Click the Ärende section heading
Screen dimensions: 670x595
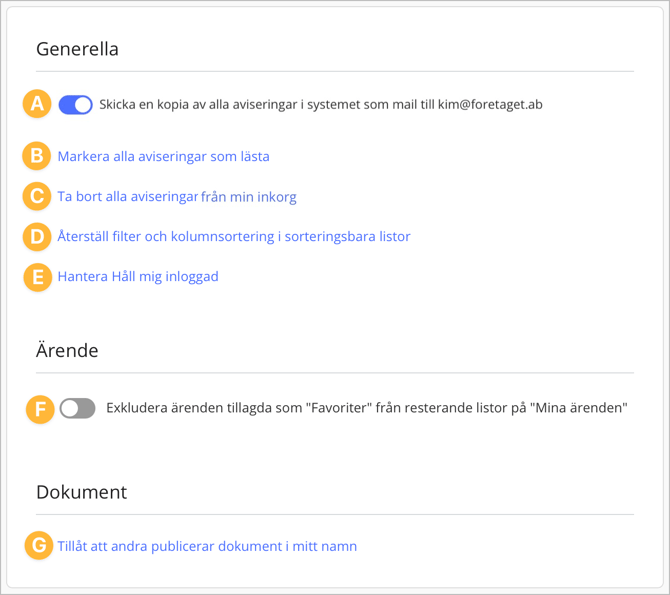tap(67, 351)
